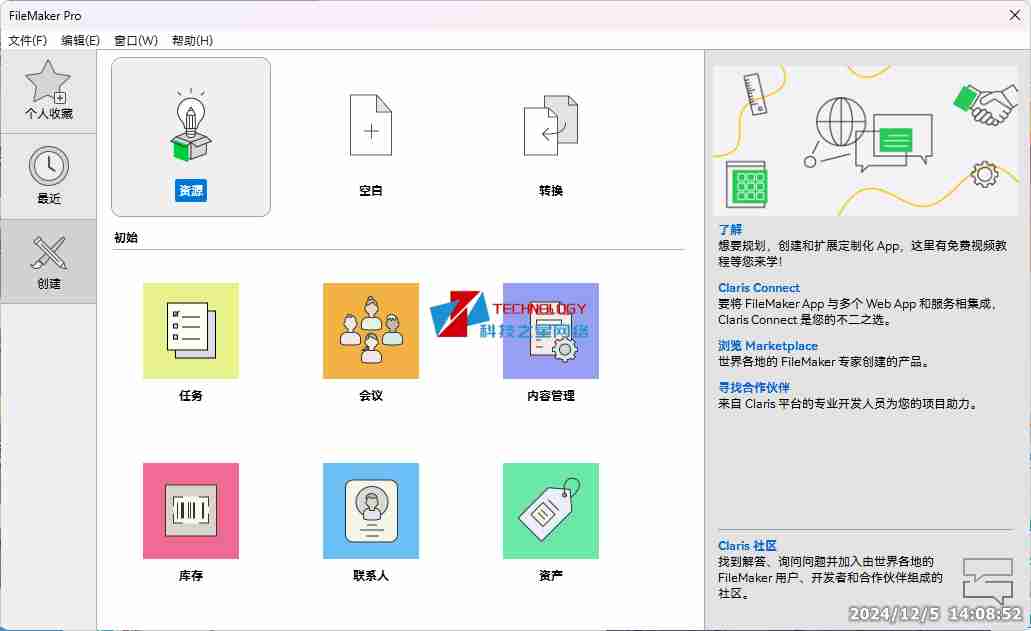
Task: Open the 窗口(W) menu
Action: click(x=133, y=40)
